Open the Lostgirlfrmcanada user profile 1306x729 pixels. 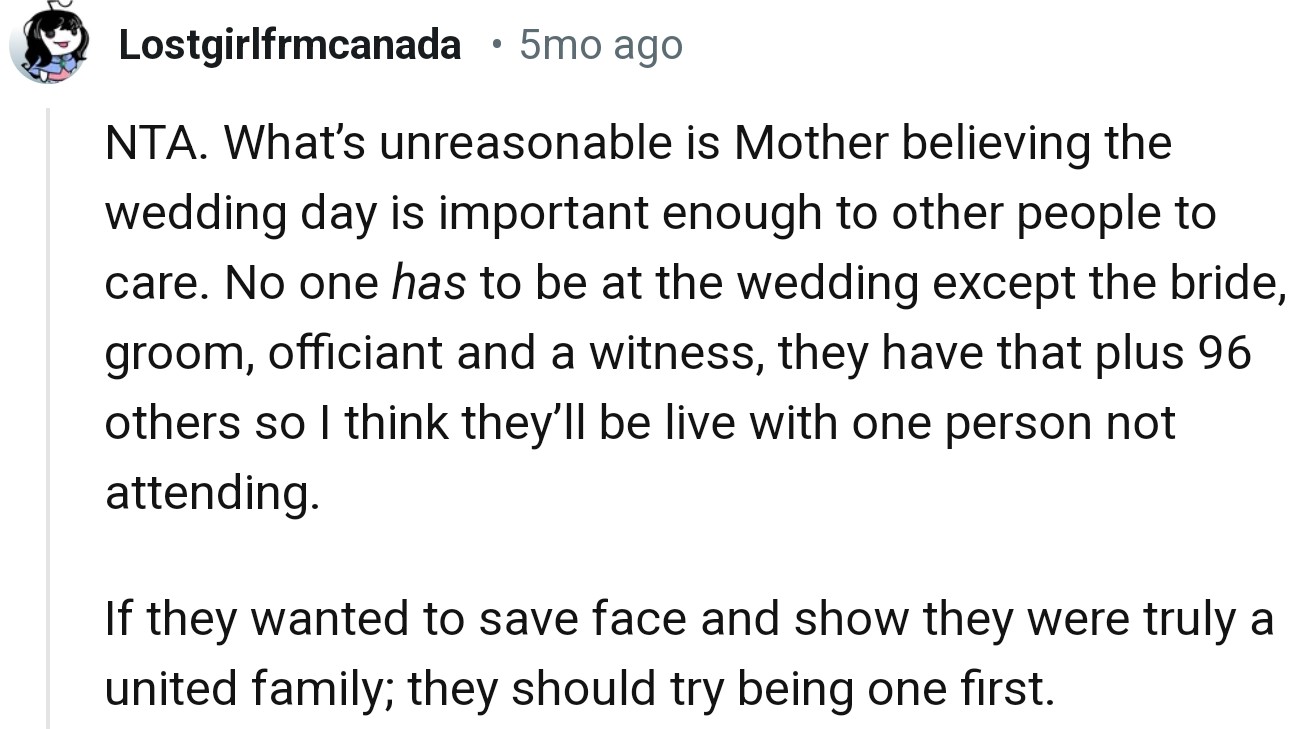(x=290, y=46)
